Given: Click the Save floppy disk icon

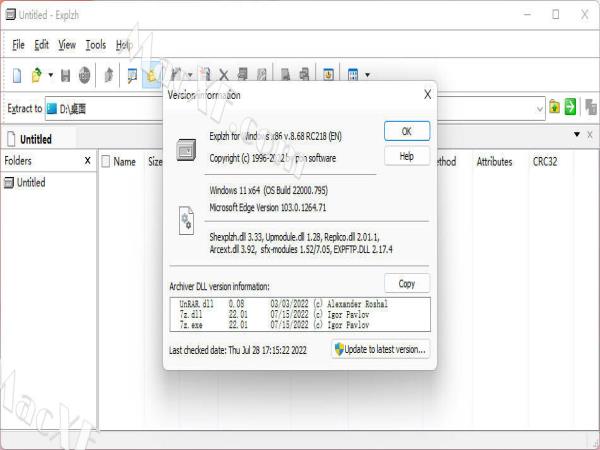Looking at the screenshot, I should pyautogui.click(x=65, y=75).
